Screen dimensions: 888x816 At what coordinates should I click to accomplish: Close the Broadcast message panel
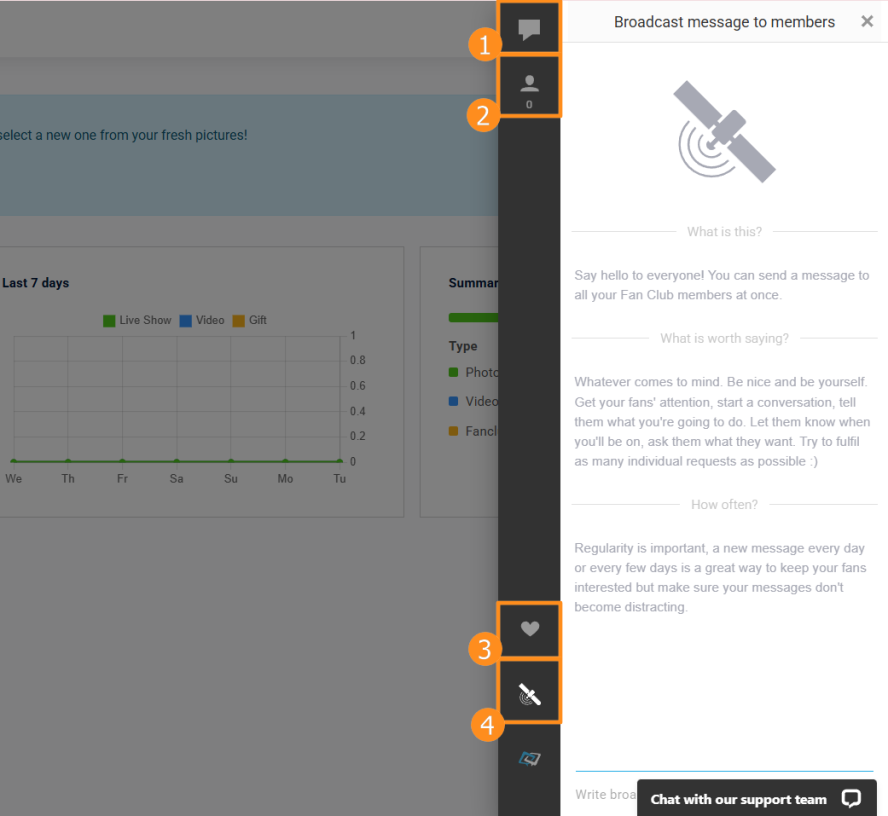point(867,22)
